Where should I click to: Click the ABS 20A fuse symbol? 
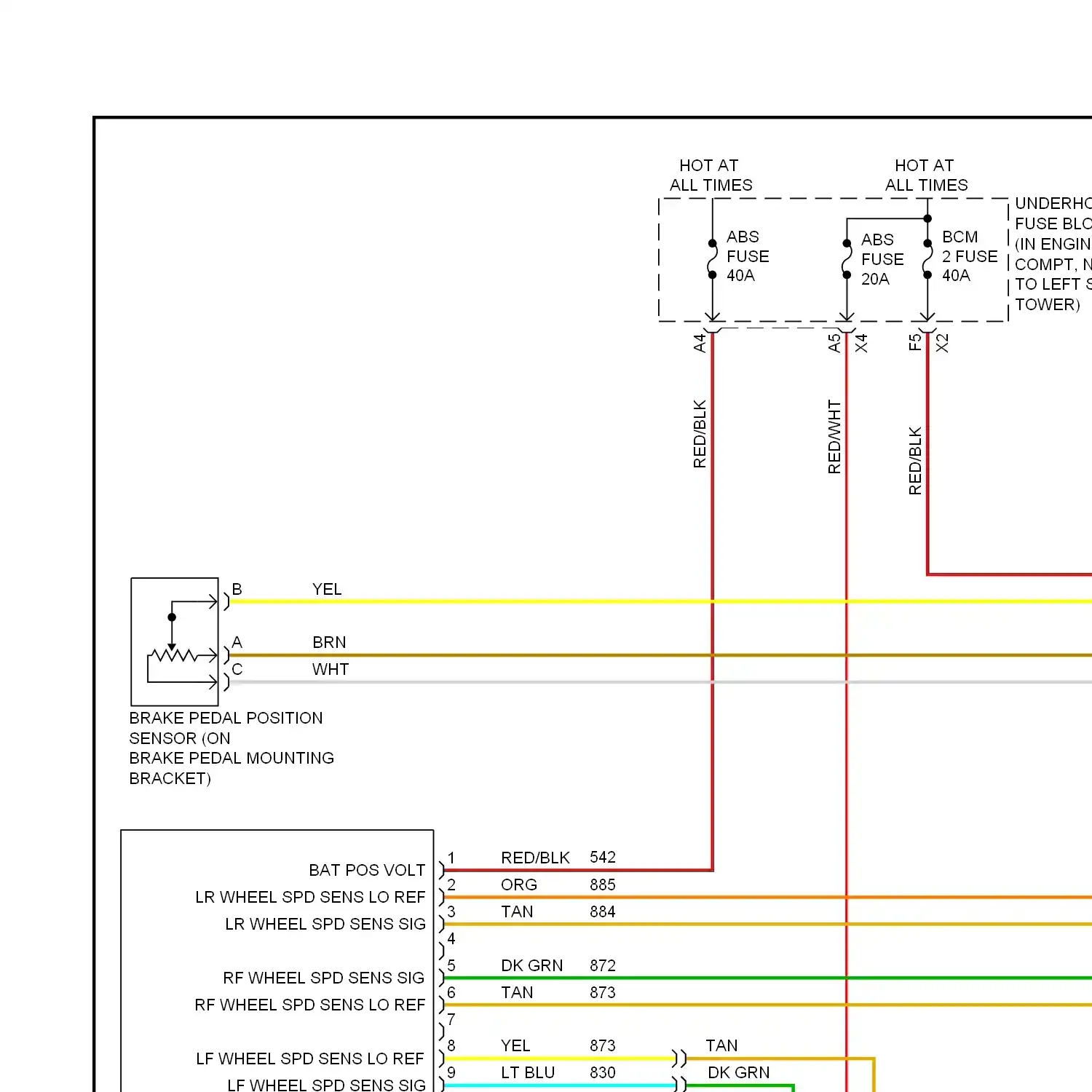coord(847,259)
